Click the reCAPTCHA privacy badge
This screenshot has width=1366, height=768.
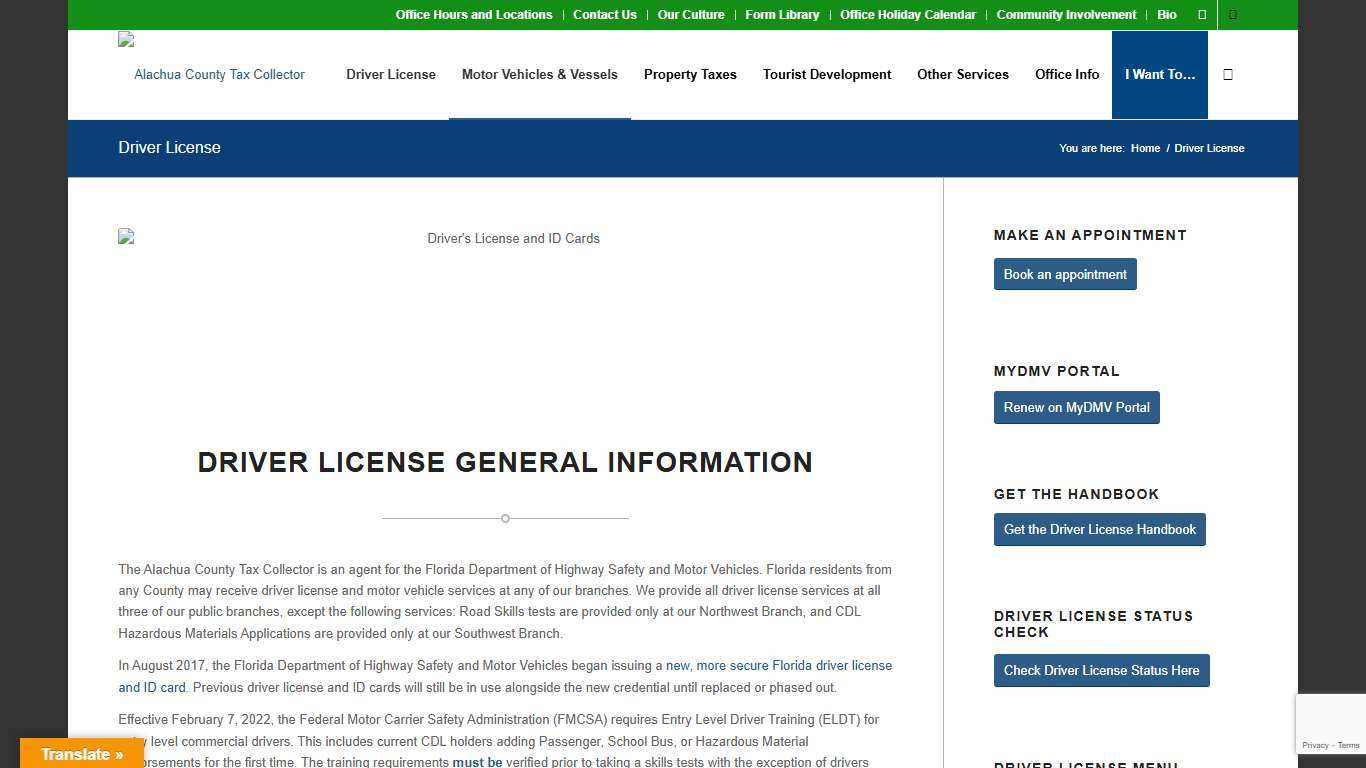[1331, 722]
